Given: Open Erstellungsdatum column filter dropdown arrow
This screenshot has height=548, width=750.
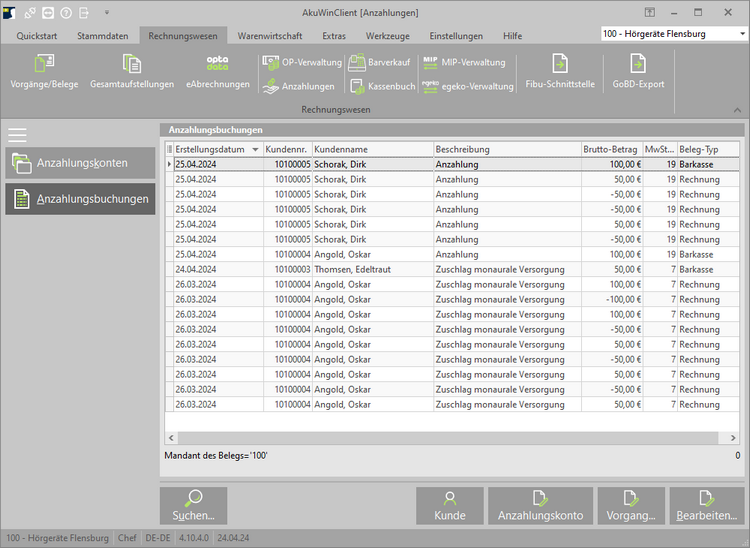Looking at the screenshot, I should (x=256, y=149).
